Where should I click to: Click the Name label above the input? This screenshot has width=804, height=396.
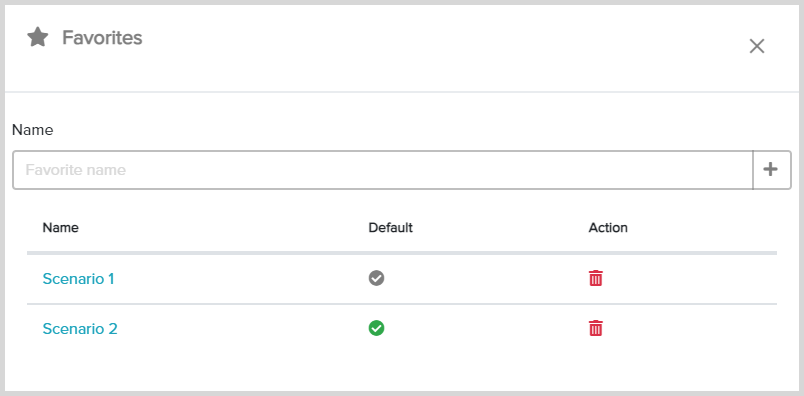32,130
